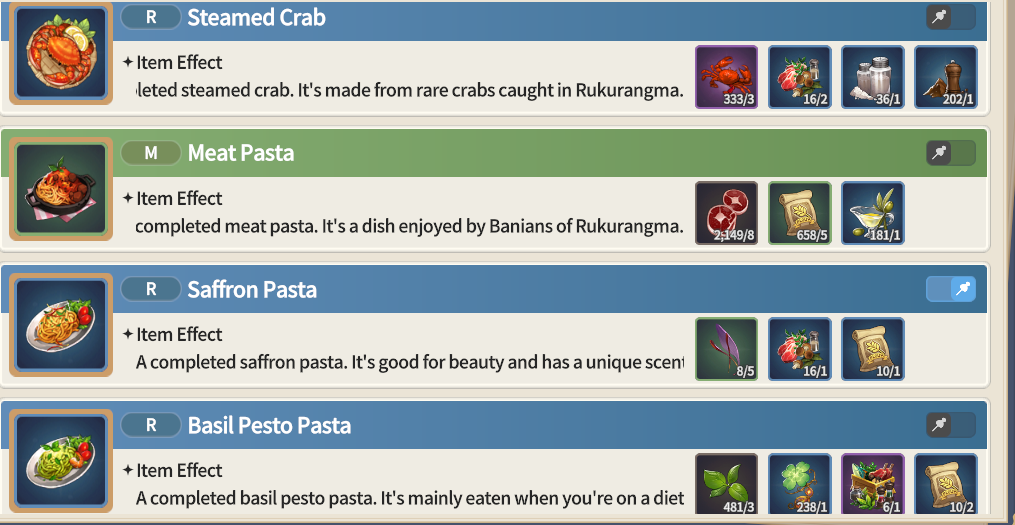Toggle the pin switch for Steamed Crab
This screenshot has height=525, width=1015.
click(950, 17)
